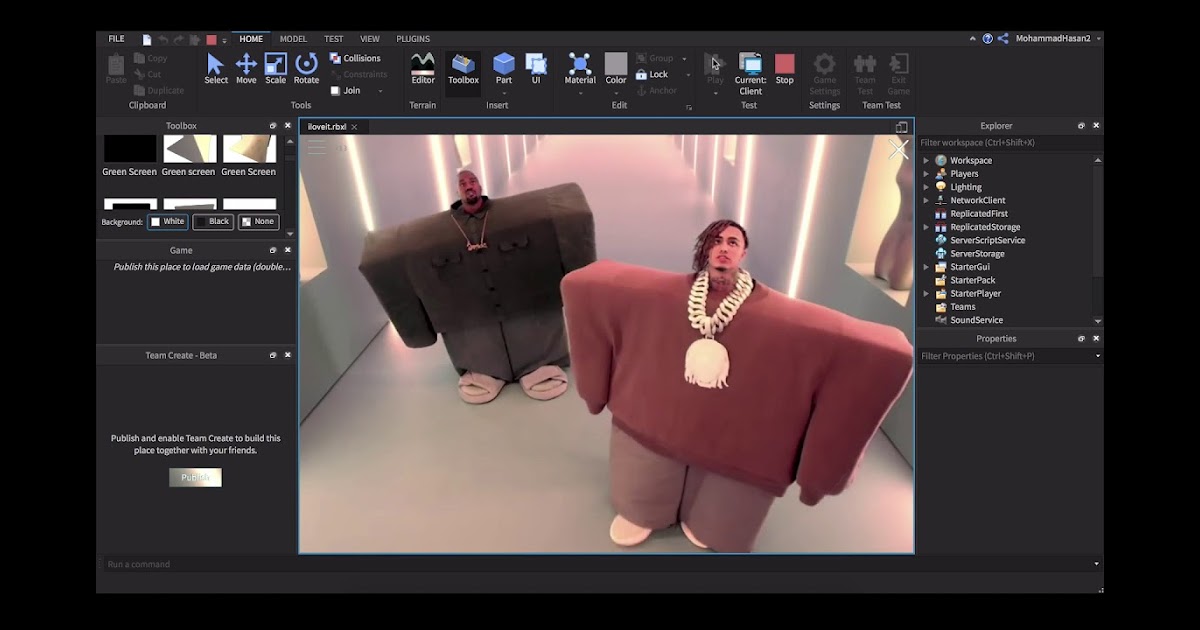Screen dimensions: 1200x630
Task: Click the Play test button
Action: pyautogui.click(x=715, y=69)
